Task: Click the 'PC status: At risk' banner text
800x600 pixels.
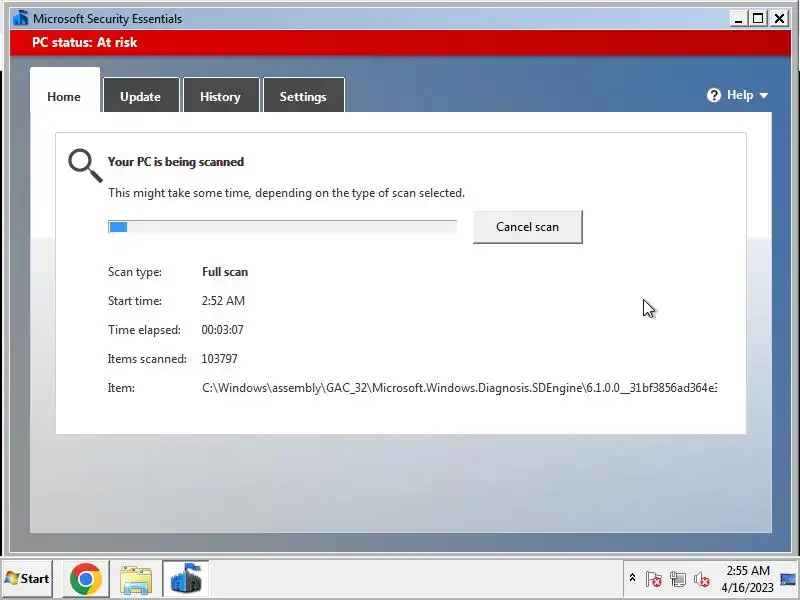Action: (85, 42)
